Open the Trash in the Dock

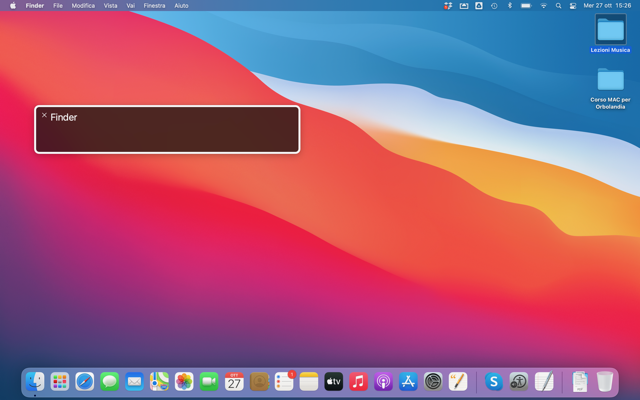605,382
